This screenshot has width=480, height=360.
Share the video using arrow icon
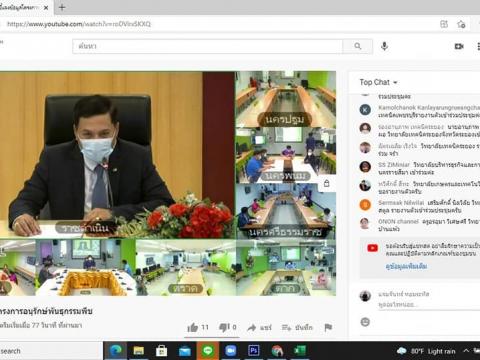tap(251, 328)
